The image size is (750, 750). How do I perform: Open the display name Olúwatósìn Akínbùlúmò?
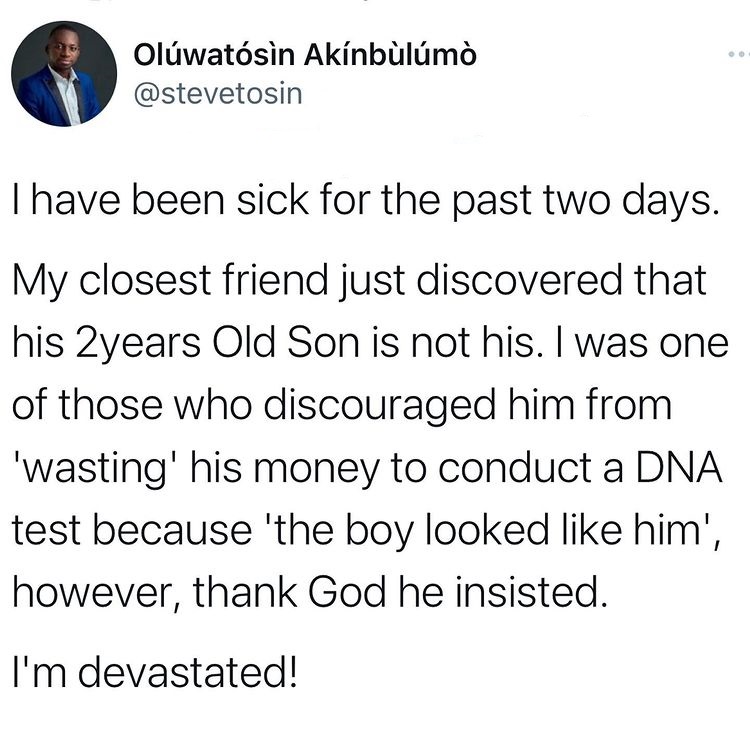(x=305, y=55)
